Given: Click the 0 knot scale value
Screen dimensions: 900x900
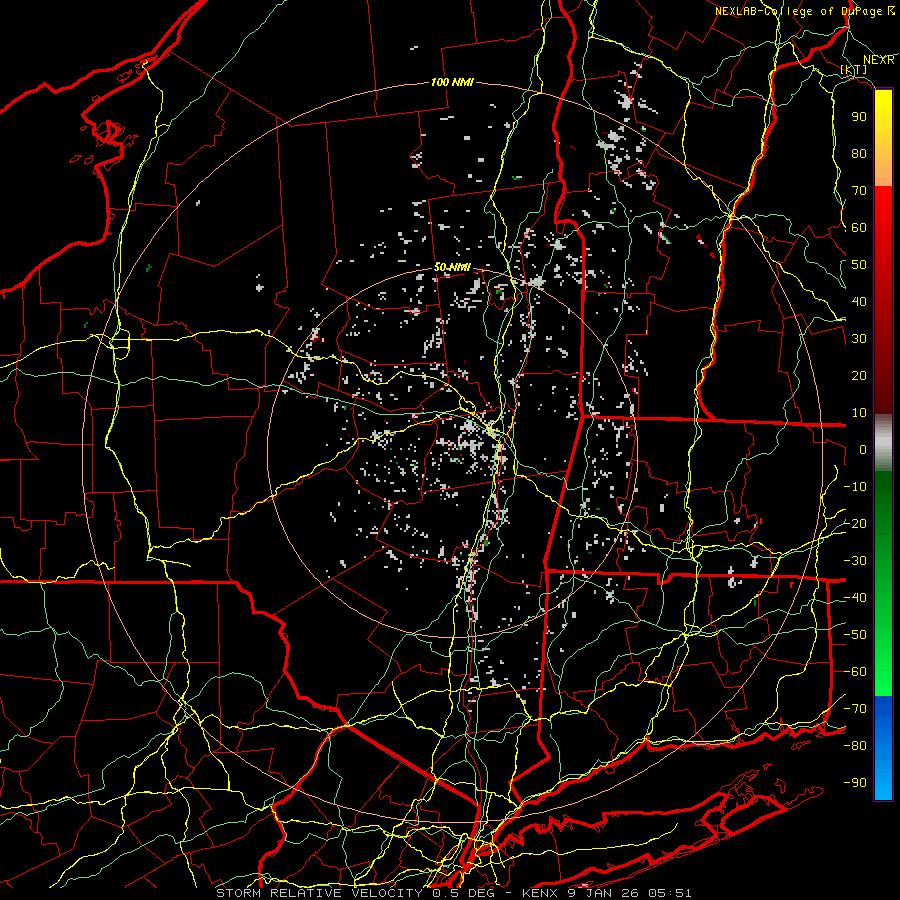Looking at the screenshot, I should [863, 449].
